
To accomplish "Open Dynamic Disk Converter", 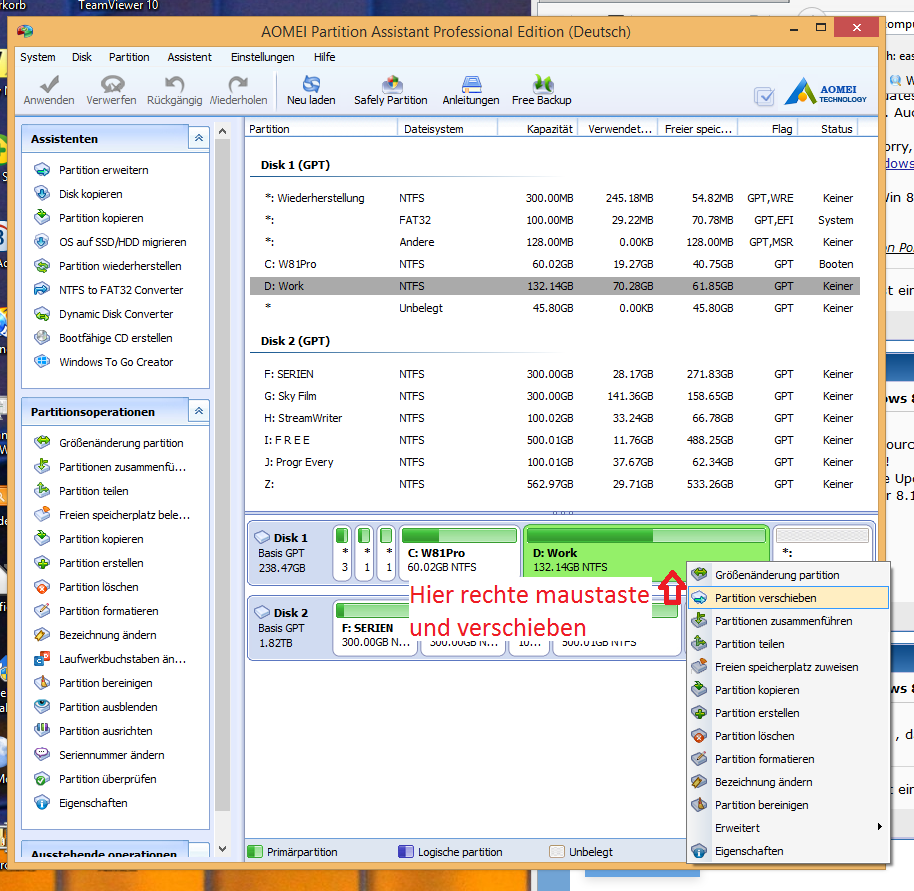I will (x=116, y=314).
